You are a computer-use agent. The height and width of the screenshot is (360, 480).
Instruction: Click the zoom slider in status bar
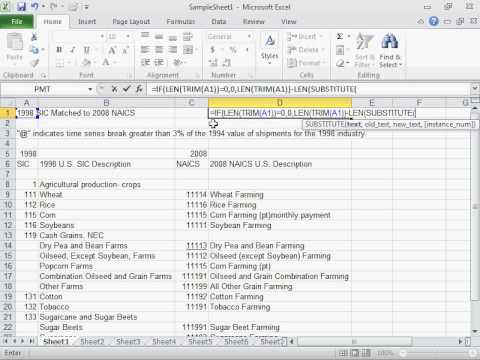438,353
